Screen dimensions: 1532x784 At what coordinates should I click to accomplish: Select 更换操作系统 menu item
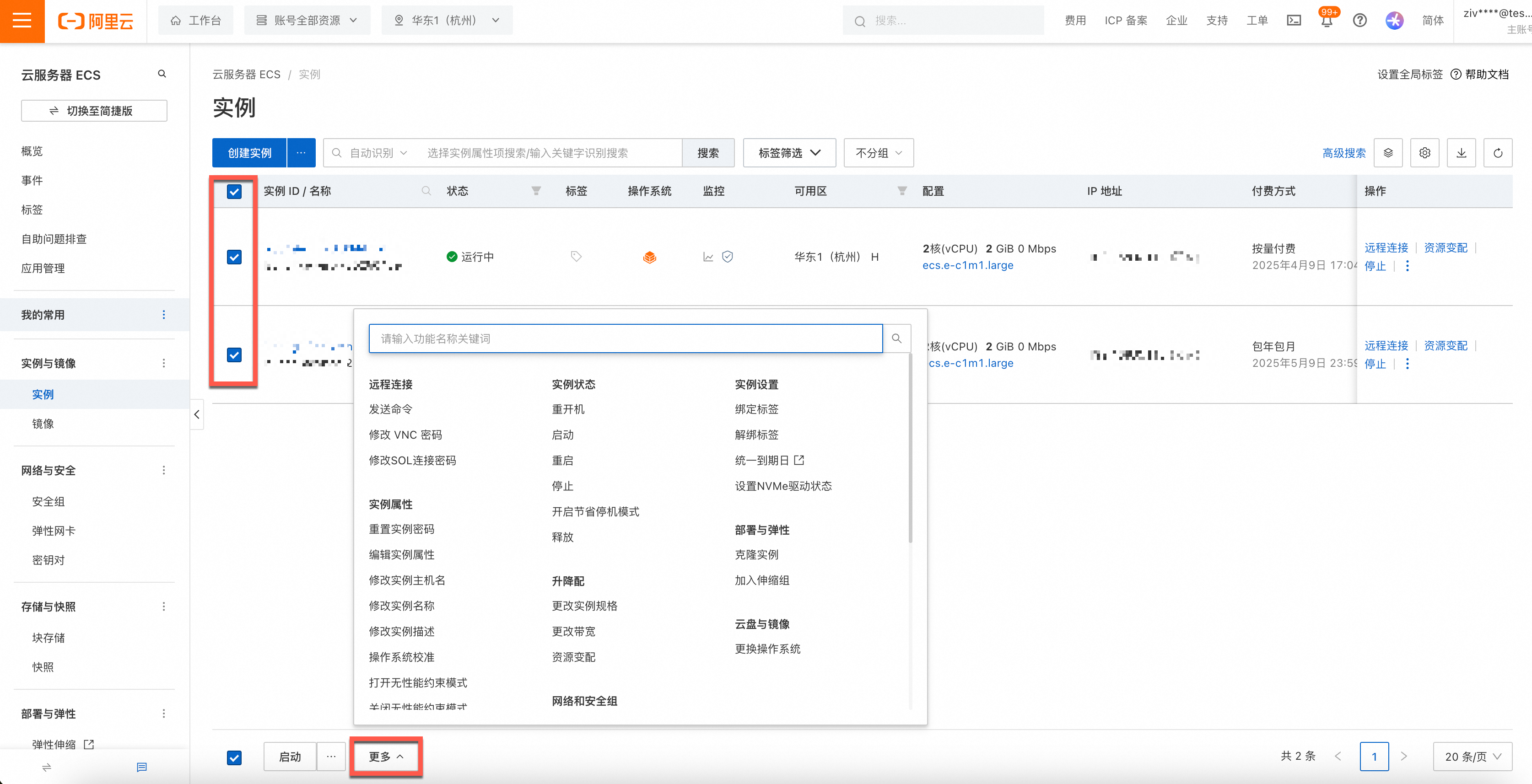point(768,649)
